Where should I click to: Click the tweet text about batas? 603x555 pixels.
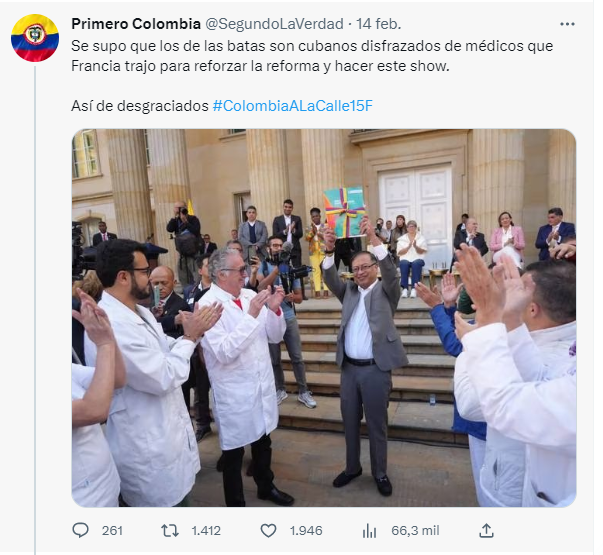[x=312, y=56]
